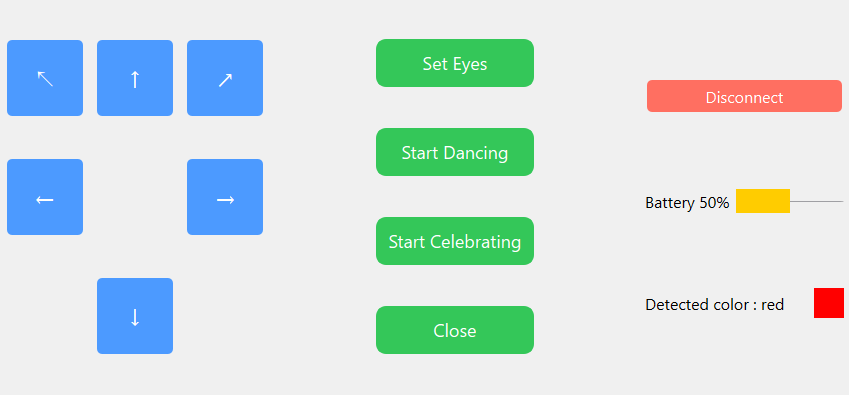Screen dimensions: 849x395
Task: Steer right using the right arrow button
Action: pyautogui.click(x=225, y=197)
